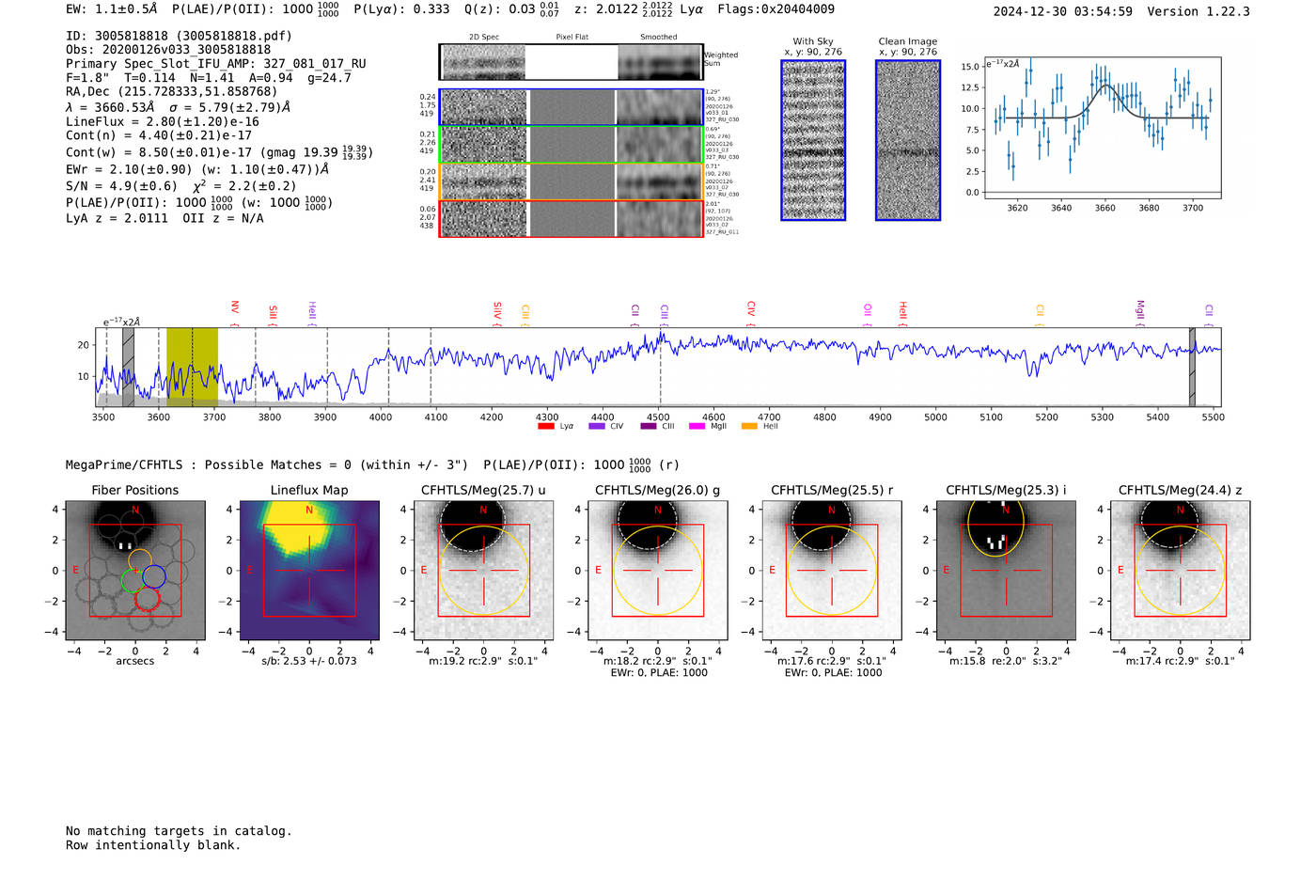
Task: Select the ID: 3005818818 text
Action: coord(179,36)
